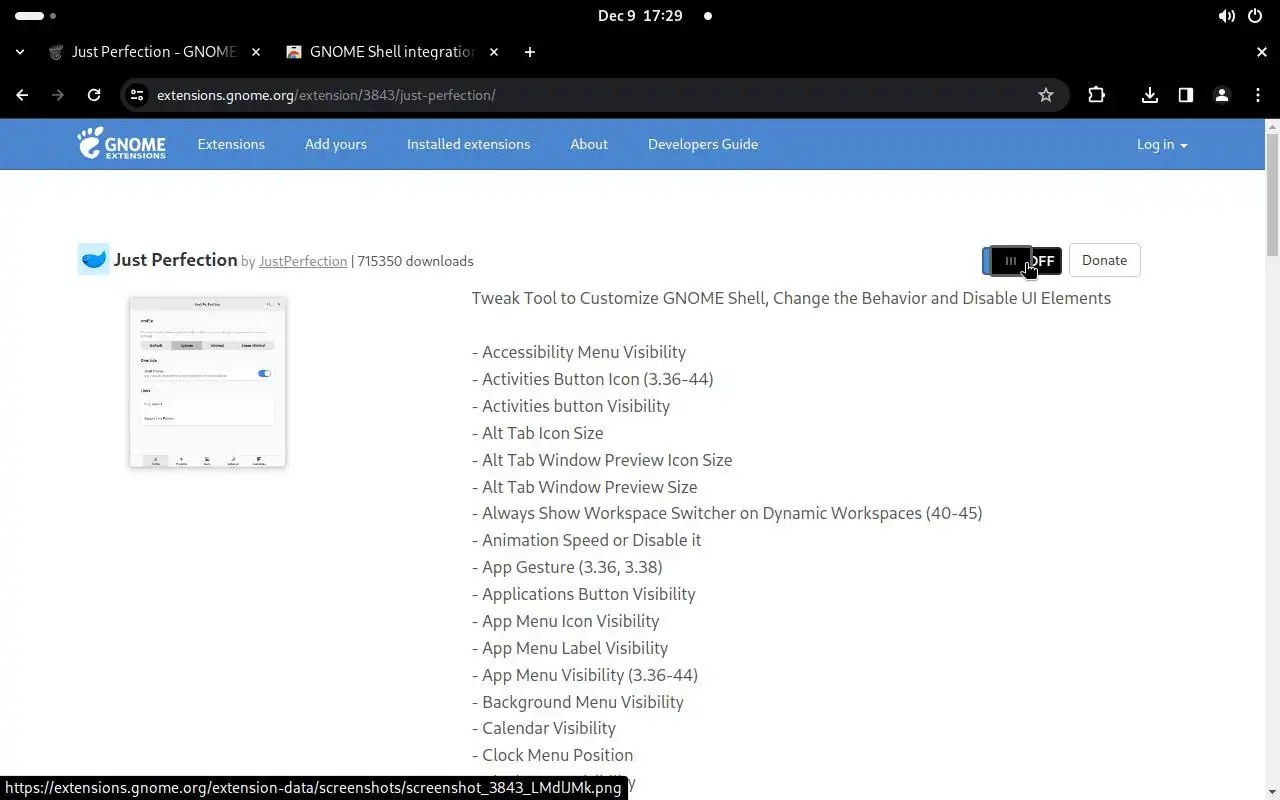Open site information icon in address bar
Screen dimensions: 1280x800
pyautogui.click(x=137, y=95)
